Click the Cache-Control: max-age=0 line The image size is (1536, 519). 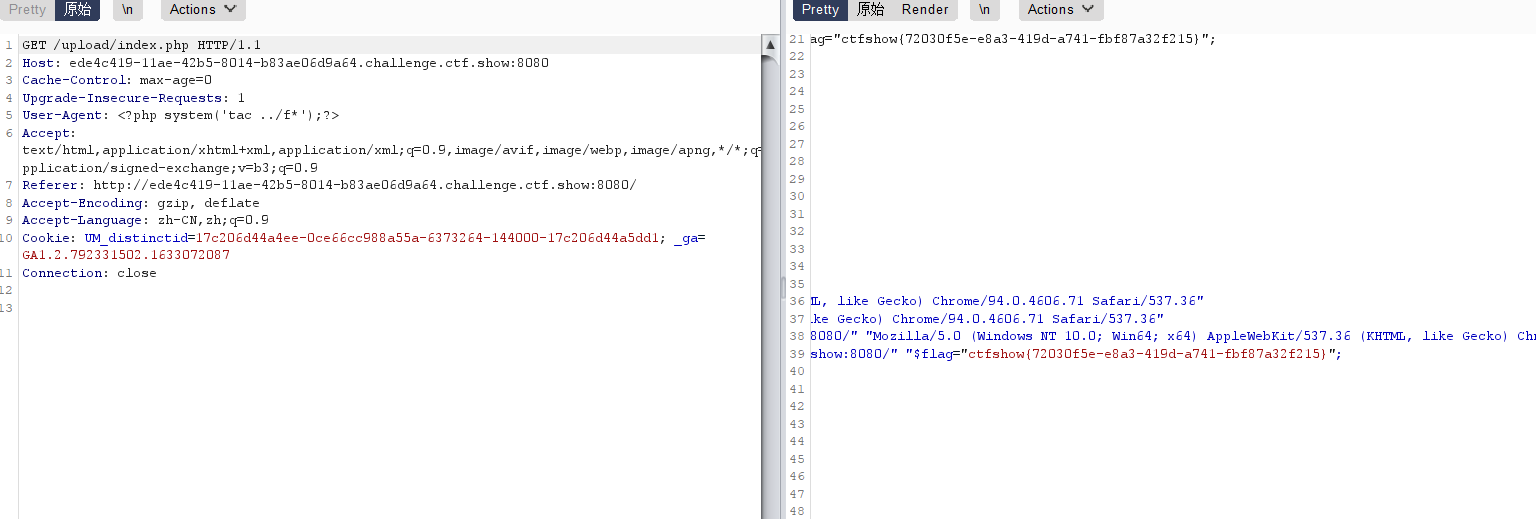coord(117,80)
